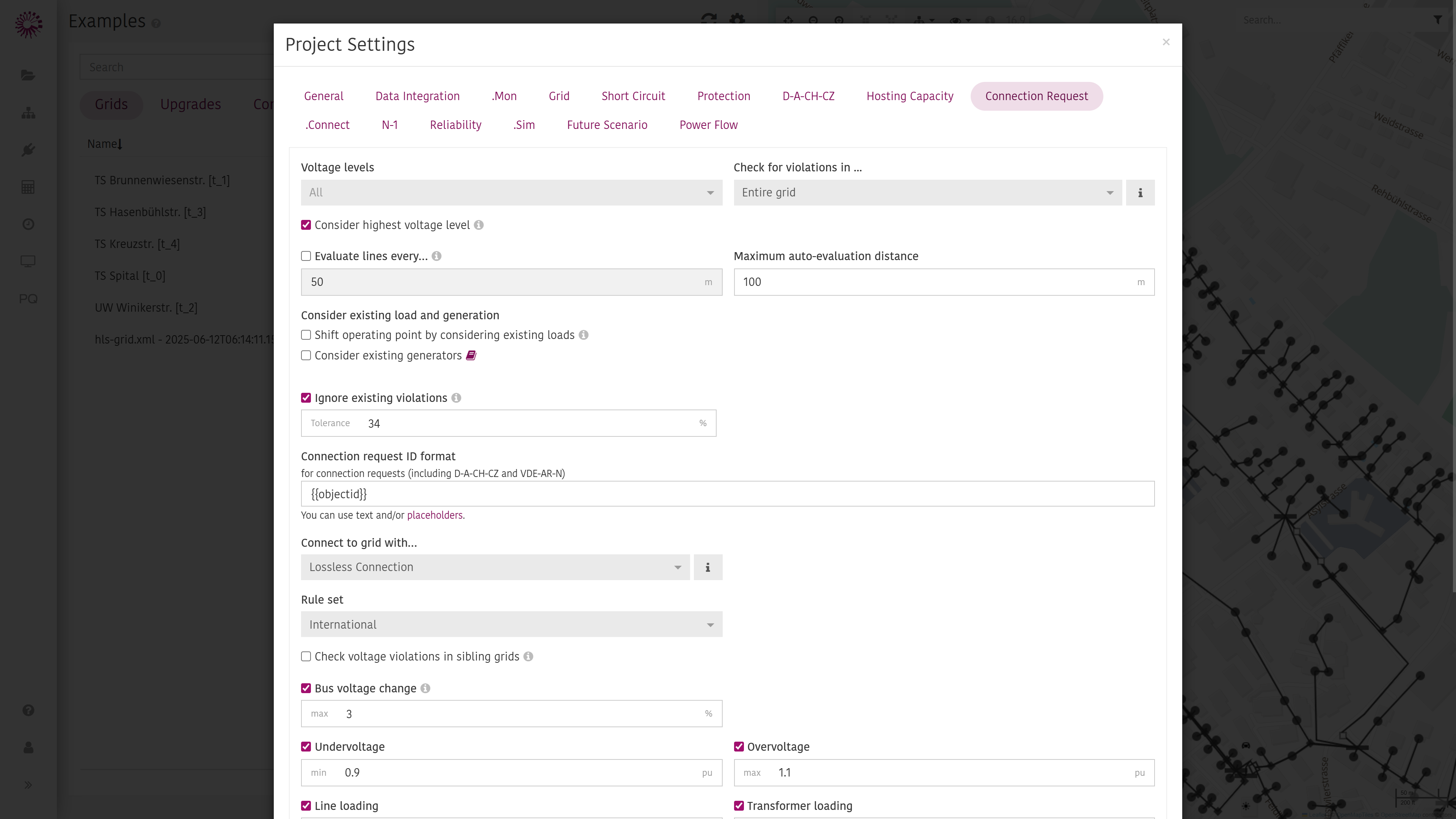The height and width of the screenshot is (819, 1456).
Task: Uncheck Ignore existing violations
Action: (306, 398)
